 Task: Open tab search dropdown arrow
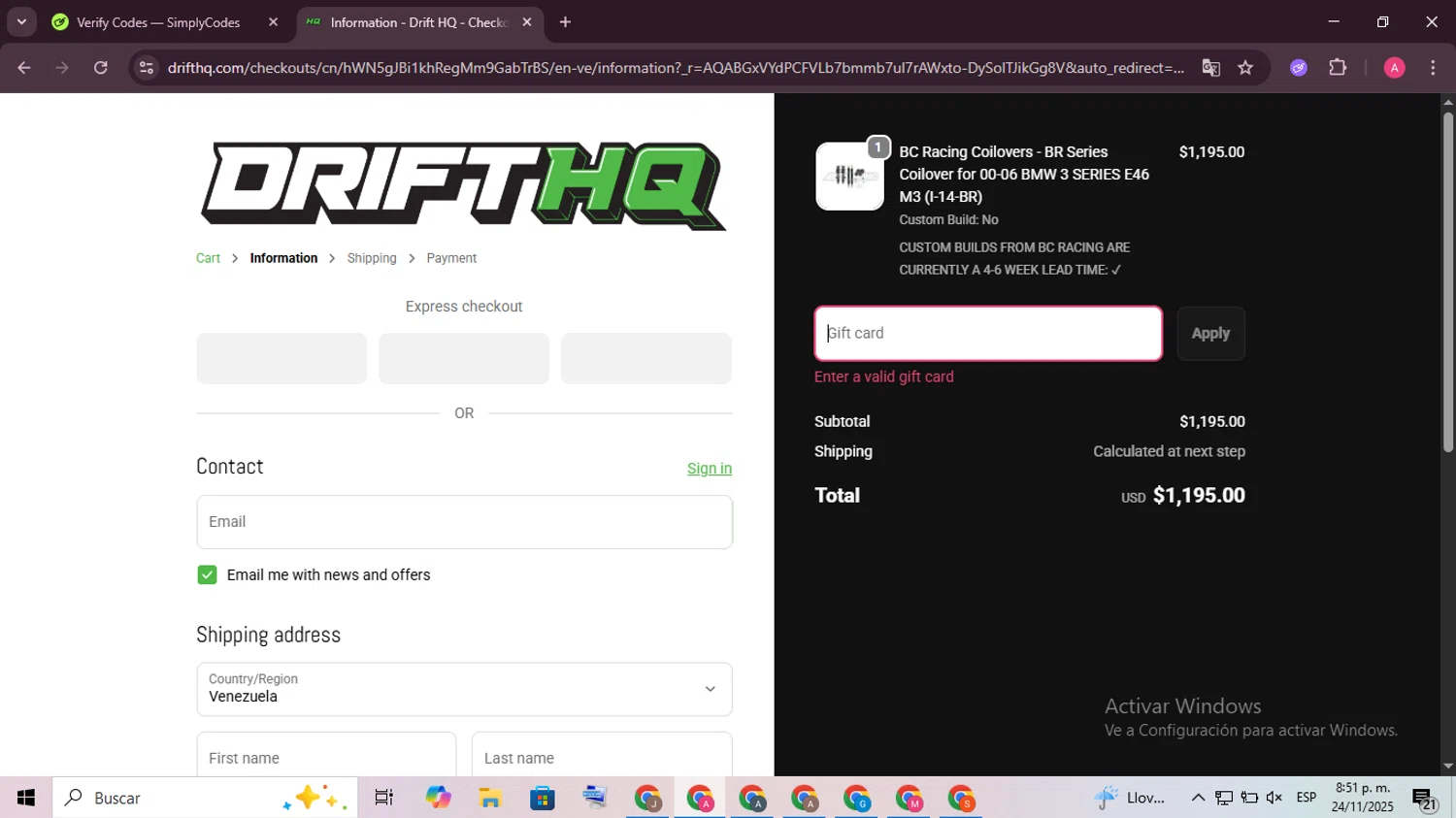[x=21, y=22]
